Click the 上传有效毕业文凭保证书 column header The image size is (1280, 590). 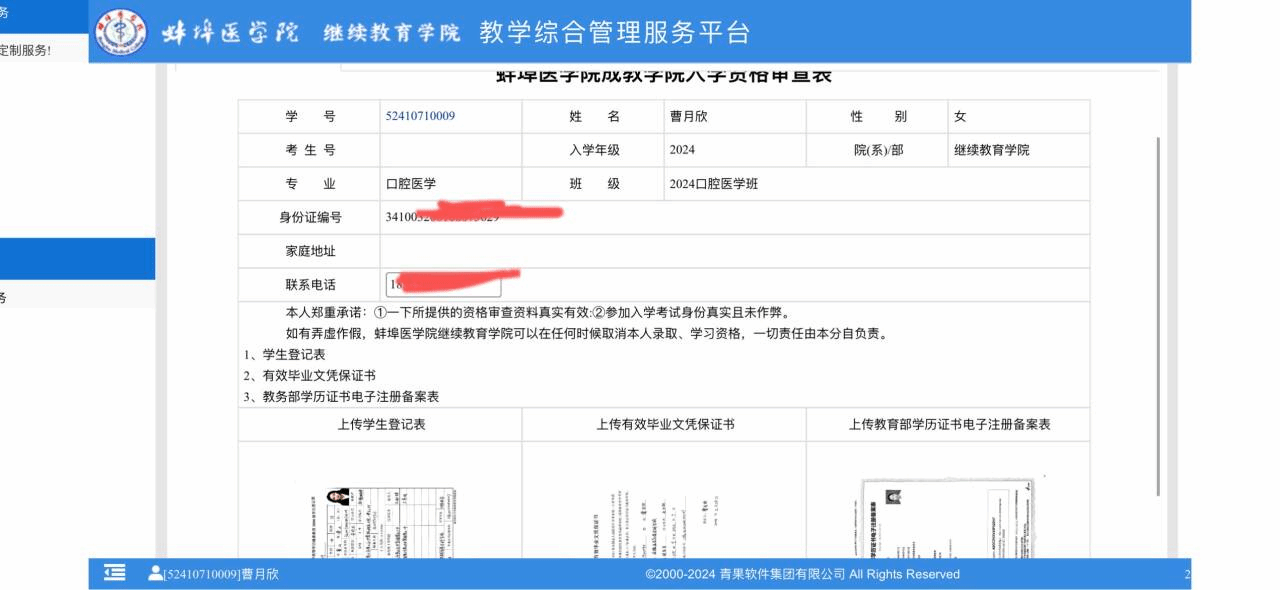tap(665, 424)
